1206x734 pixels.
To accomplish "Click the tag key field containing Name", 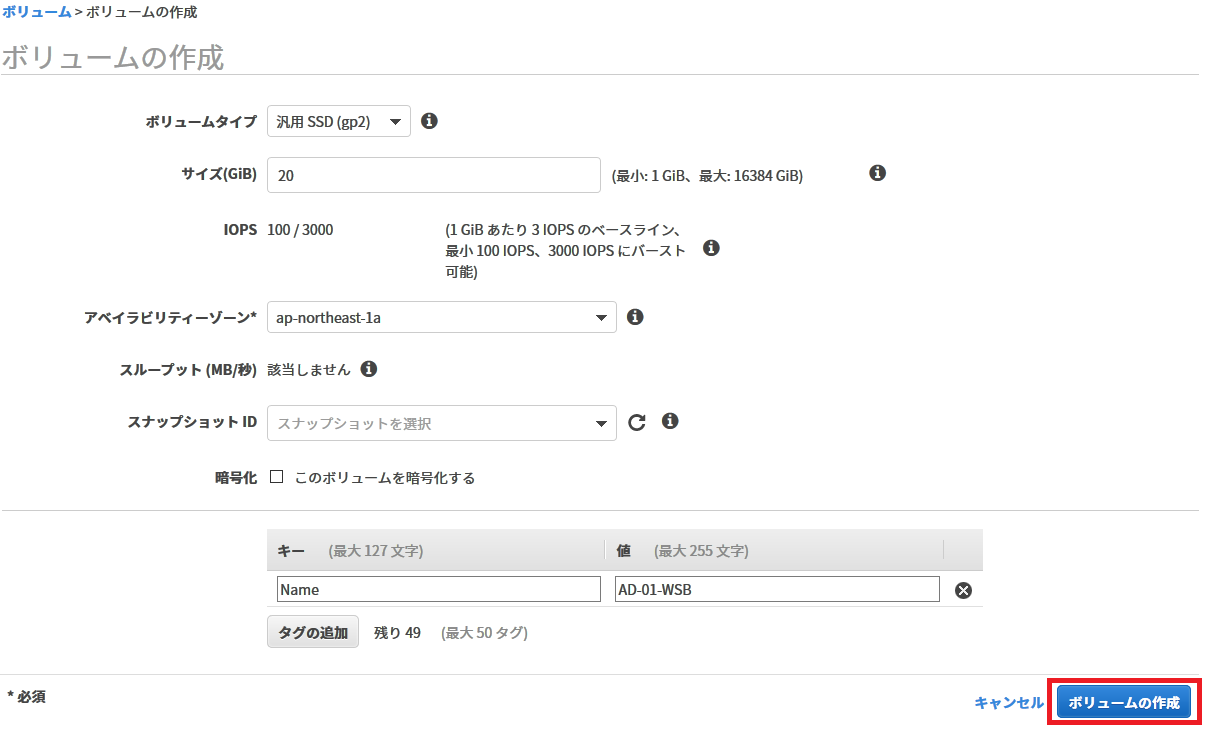I will (438, 589).
